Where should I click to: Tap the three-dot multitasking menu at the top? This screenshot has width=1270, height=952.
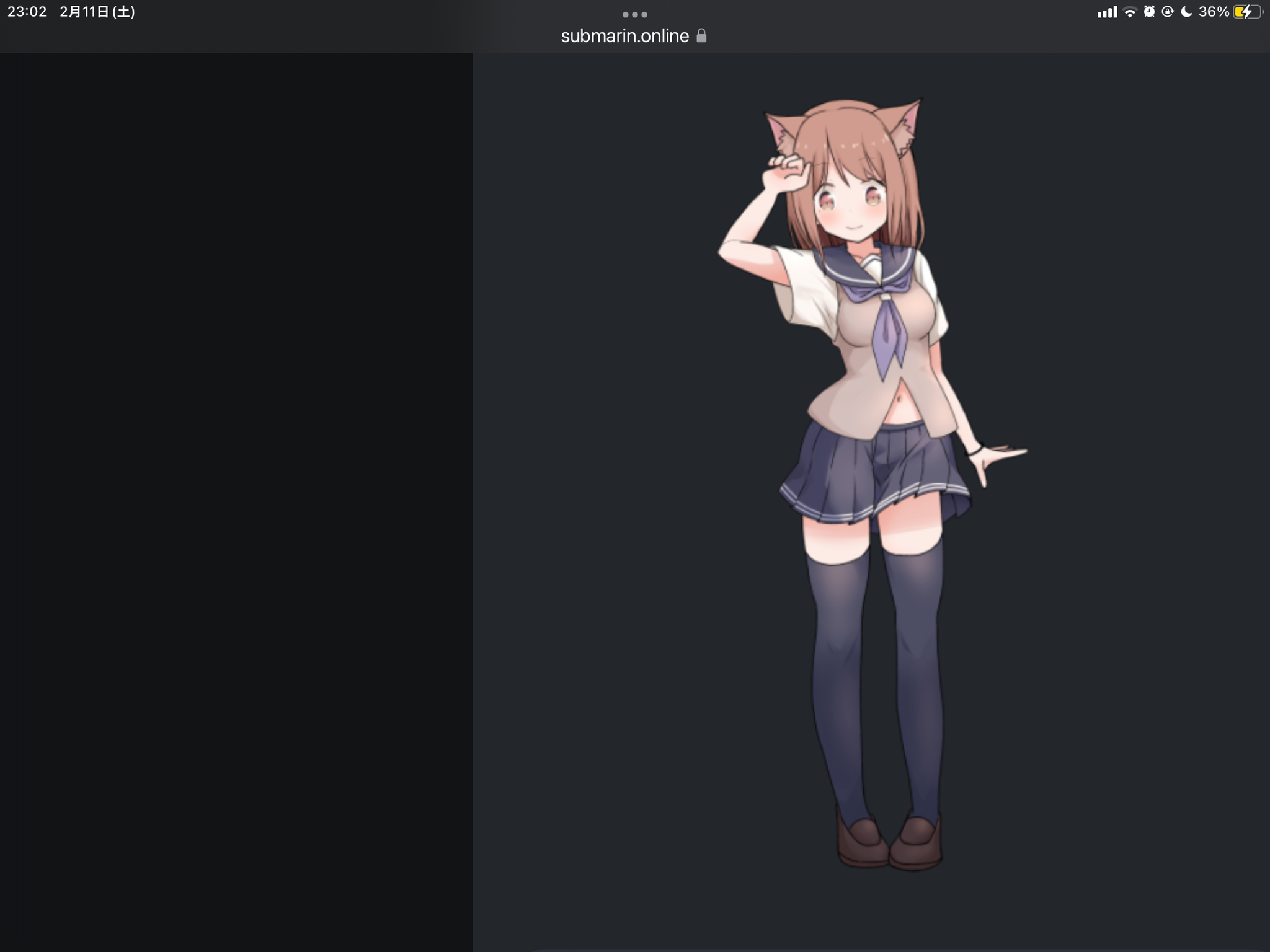tap(634, 14)
